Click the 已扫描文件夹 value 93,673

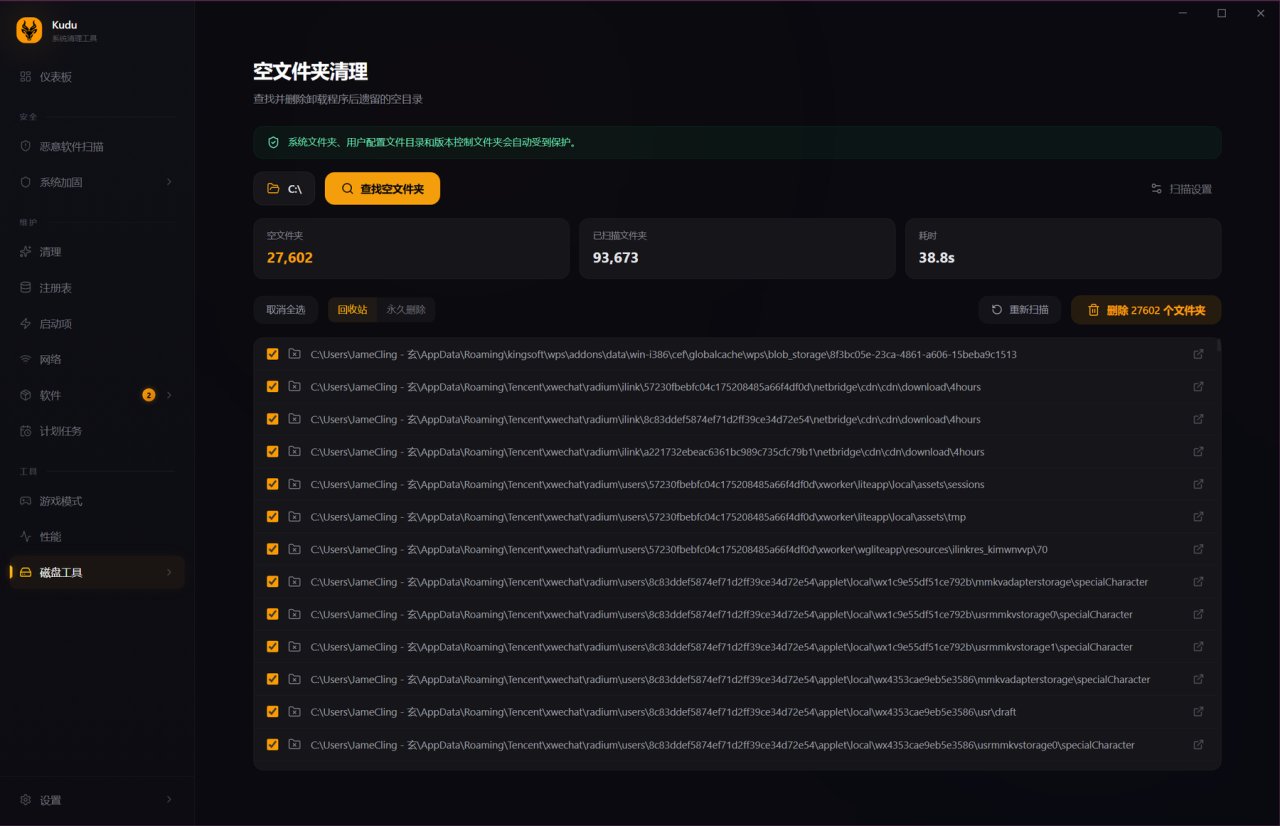click(616, 258)
